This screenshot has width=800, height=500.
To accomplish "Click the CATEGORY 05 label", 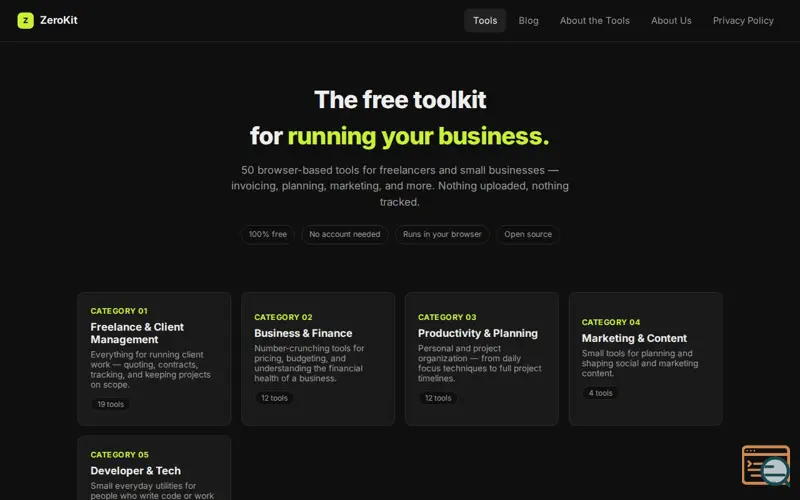I will click(x=119, y=455).
